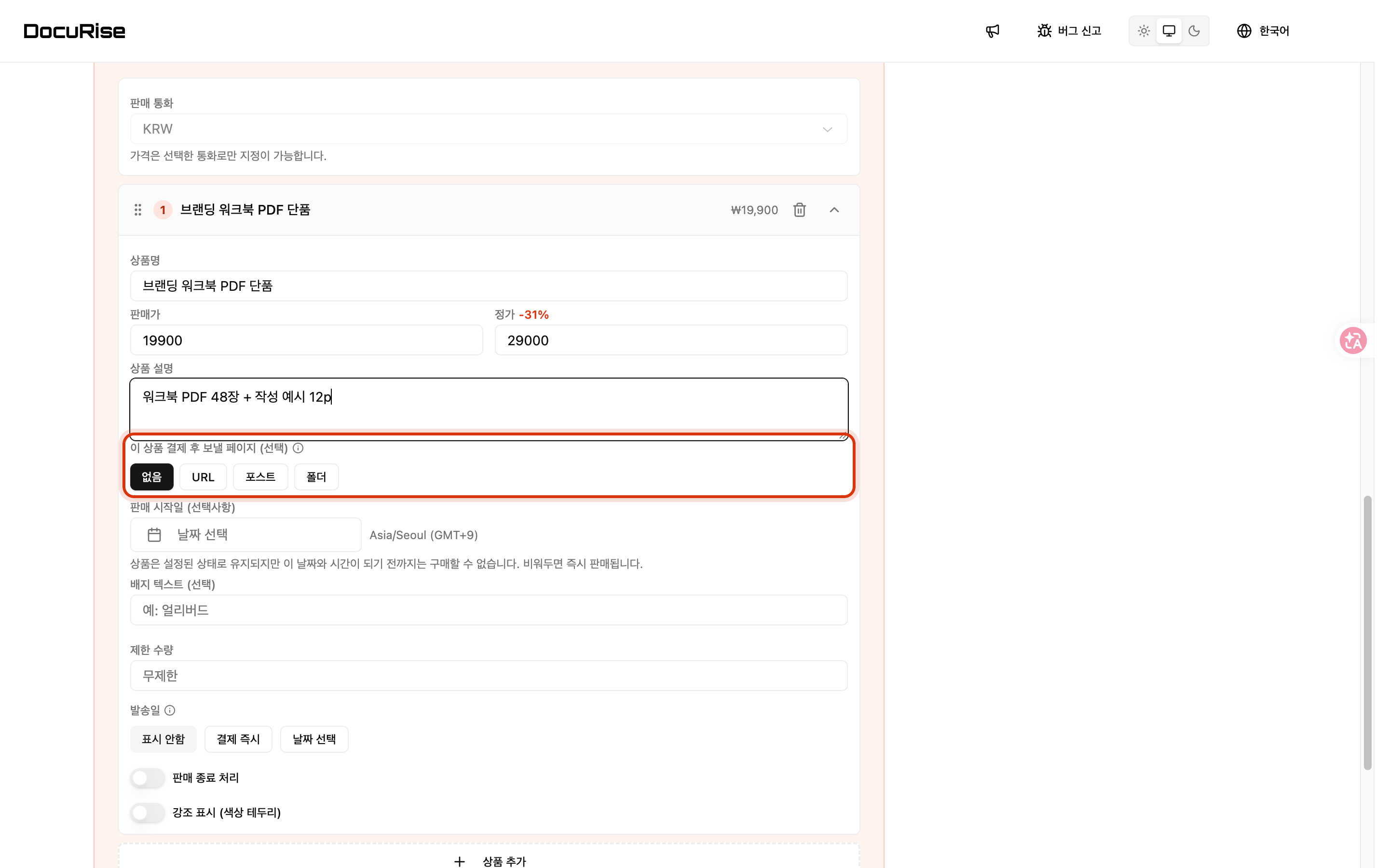Collapse the 브랜딩 워크북 product panel

(834, 210)
